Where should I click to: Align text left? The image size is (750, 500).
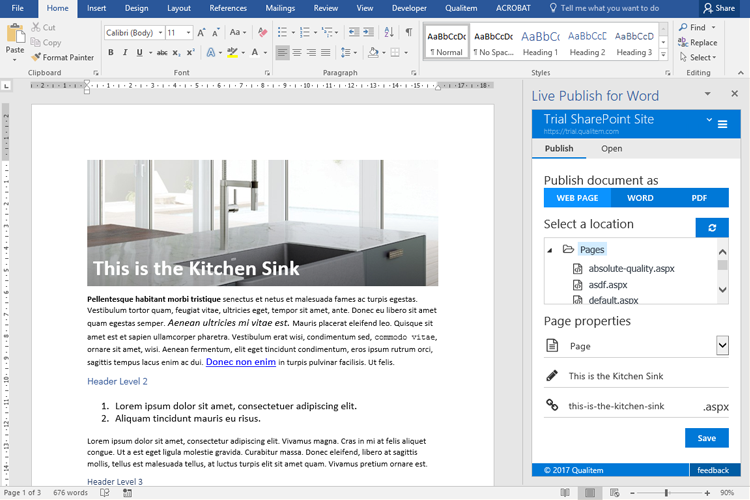point(283,53)
